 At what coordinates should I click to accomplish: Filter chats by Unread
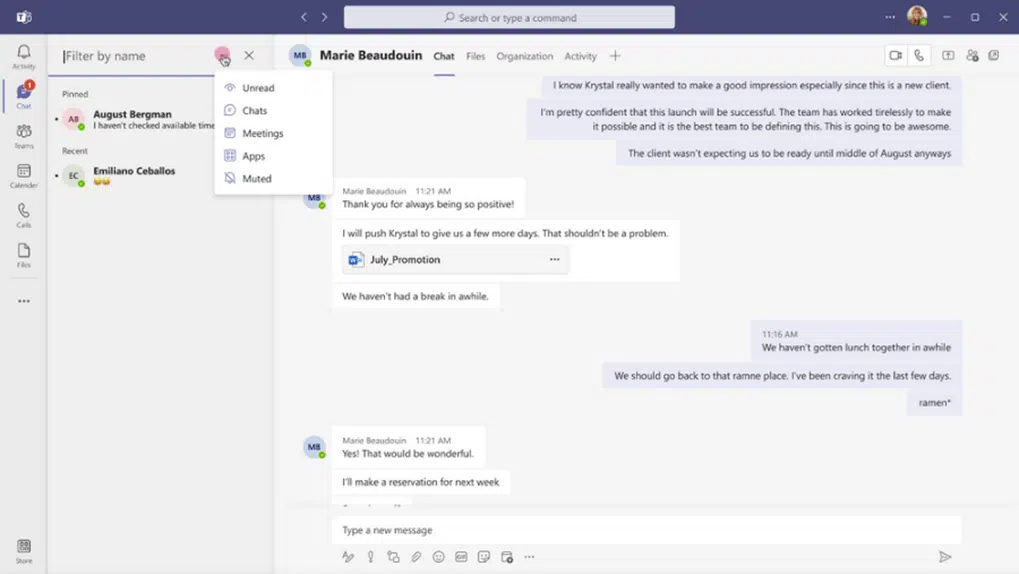(273, 88)
